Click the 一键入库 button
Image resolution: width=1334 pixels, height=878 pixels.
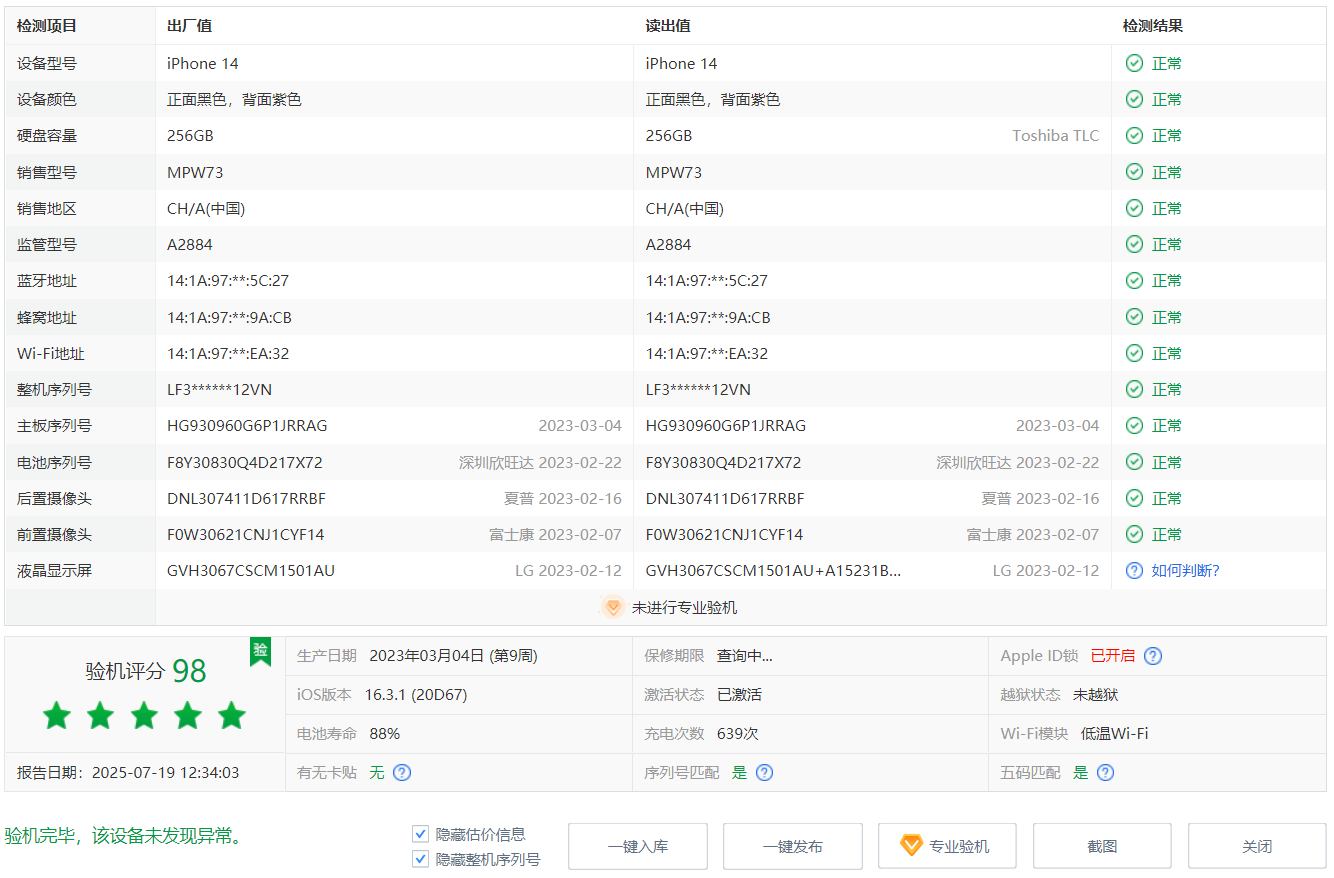[x=638, y=846]
